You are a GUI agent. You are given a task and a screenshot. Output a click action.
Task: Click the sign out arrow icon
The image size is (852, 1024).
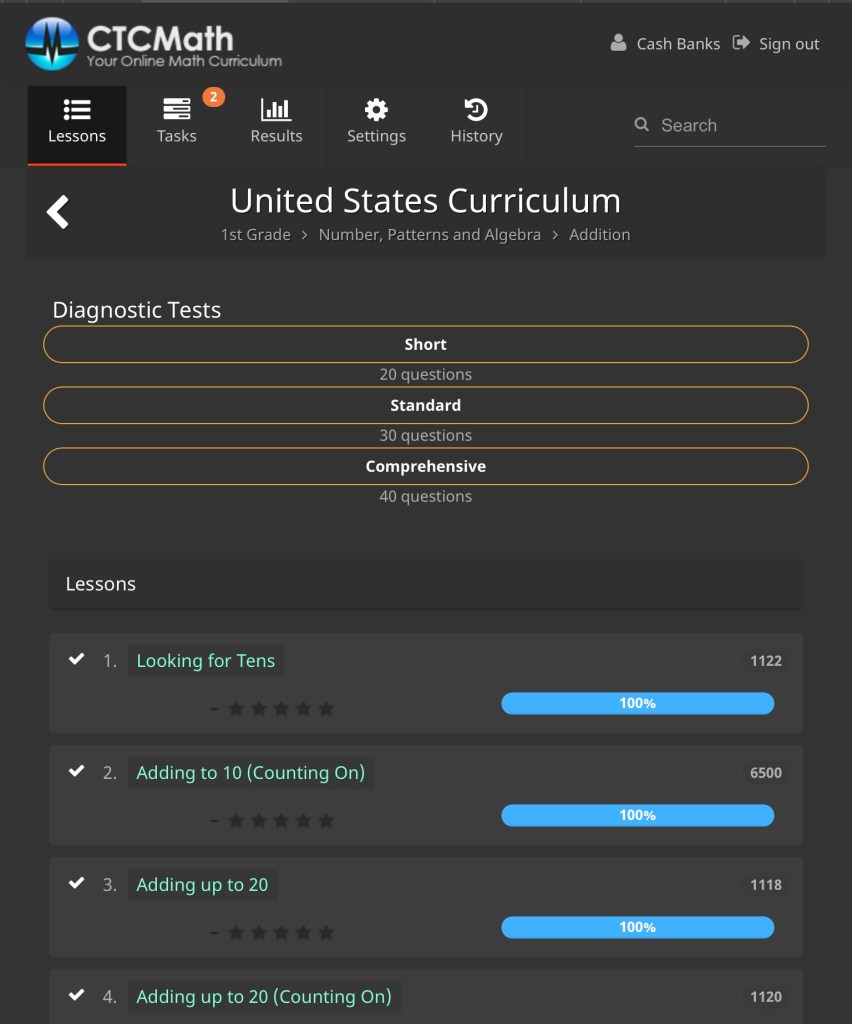(741, 43)
